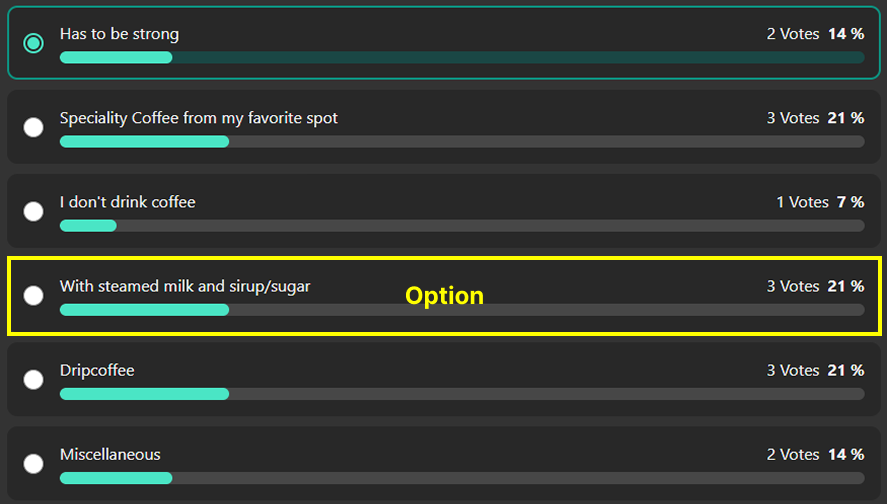887x504 pixels.
Task: Click the vote count for Dripcoffee
Action: click(793, 370)
